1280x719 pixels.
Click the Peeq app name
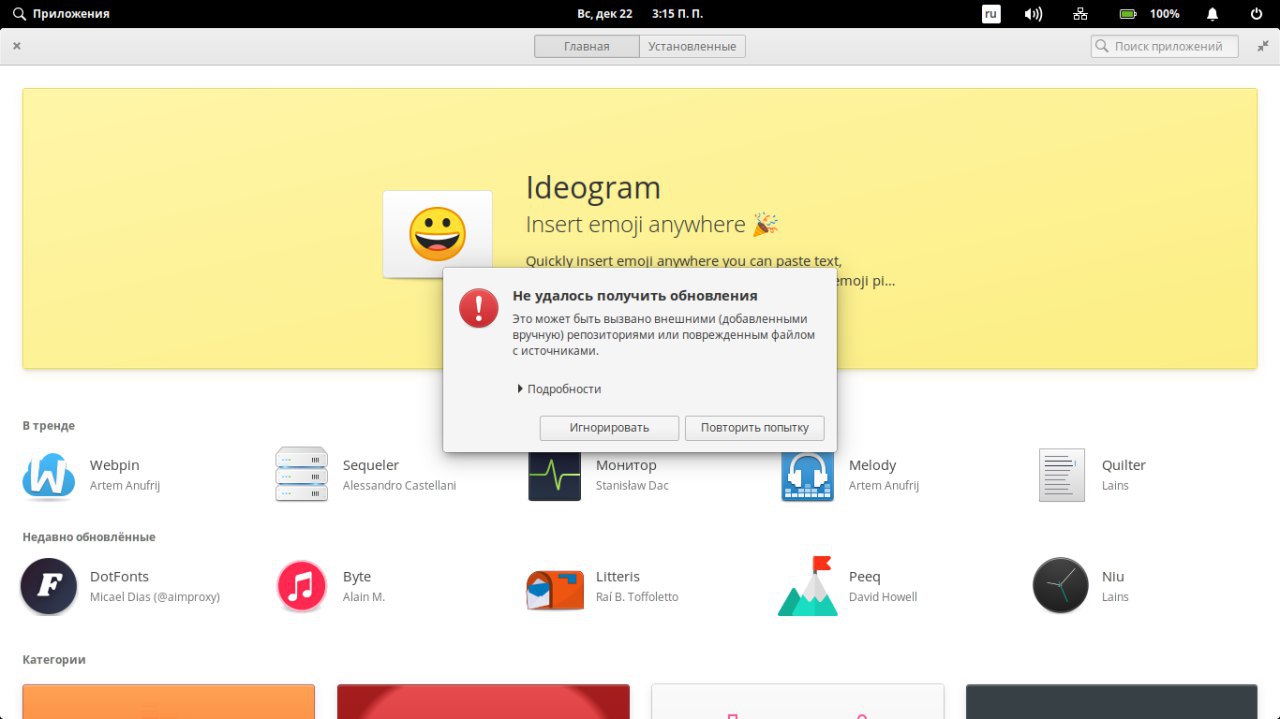(x=865, y=577)
